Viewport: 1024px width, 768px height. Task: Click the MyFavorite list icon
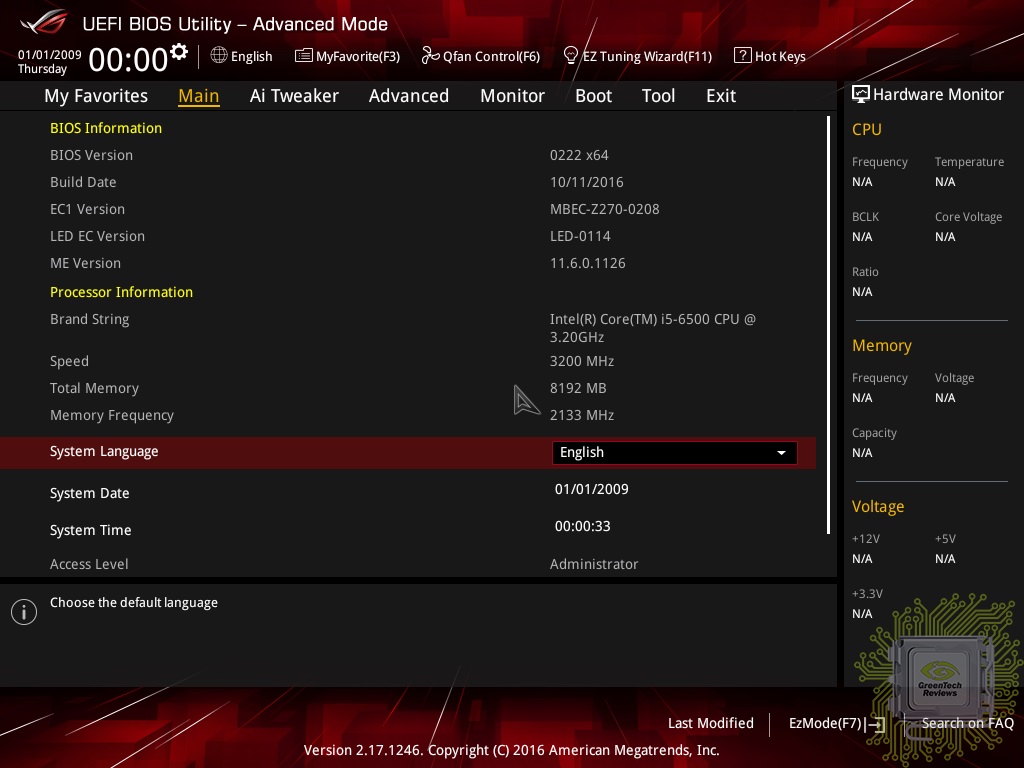[x=304, y=56]
